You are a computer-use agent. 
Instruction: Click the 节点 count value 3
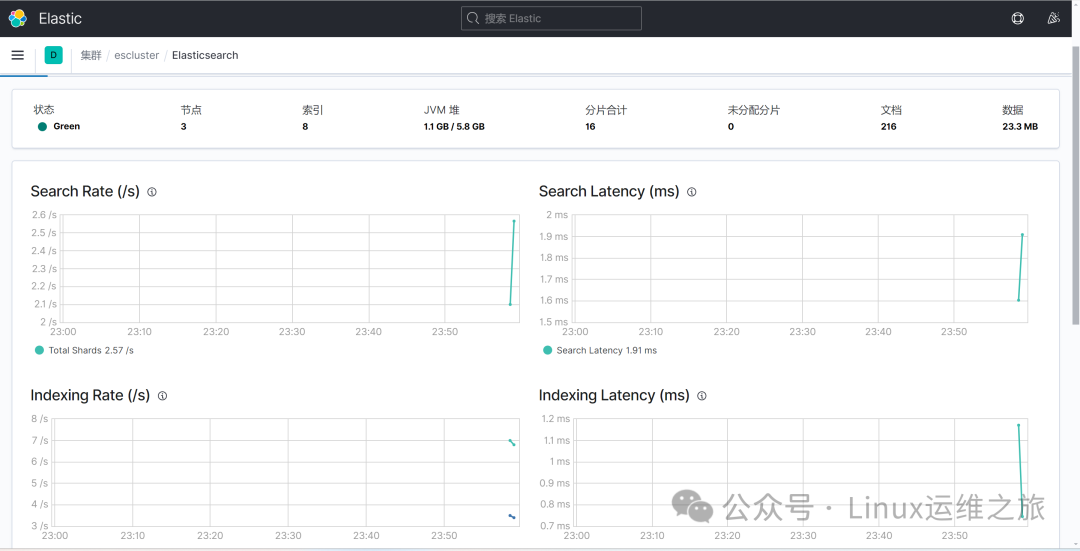[184, 127]
